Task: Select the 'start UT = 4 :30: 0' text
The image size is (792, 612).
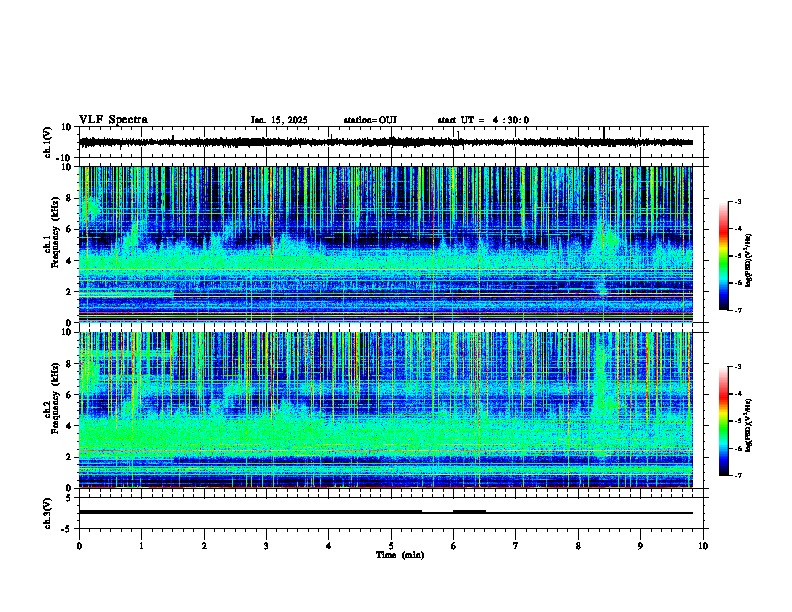Action: point(483,120)
